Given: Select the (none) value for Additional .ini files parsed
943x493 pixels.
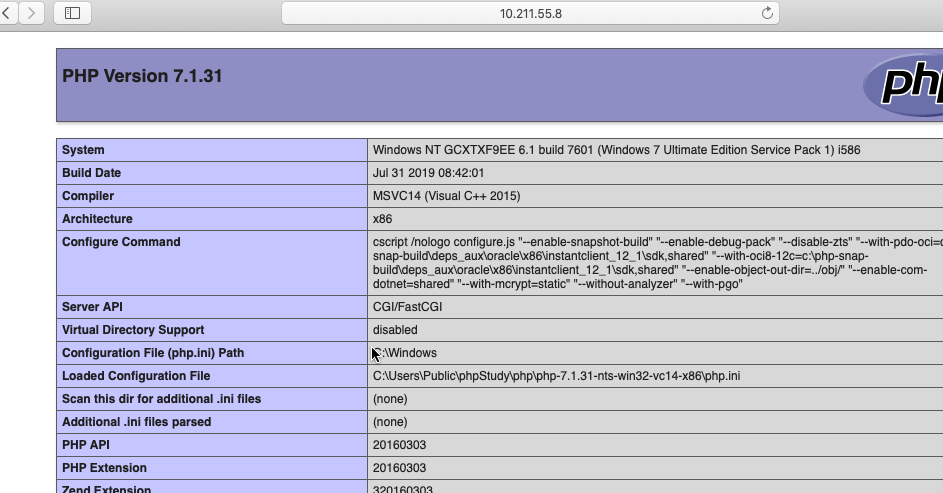Looking at the screenshot, I should pos(390,422).
